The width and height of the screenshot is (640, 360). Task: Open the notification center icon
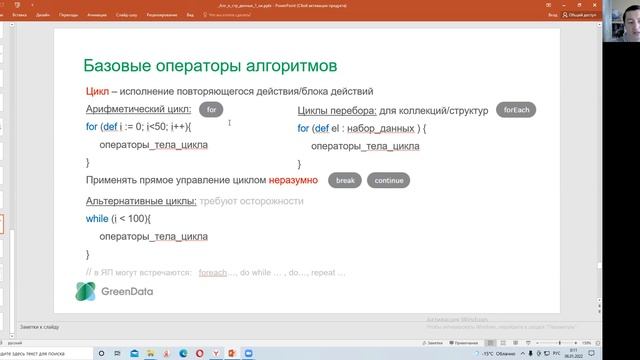click(591, 353)
